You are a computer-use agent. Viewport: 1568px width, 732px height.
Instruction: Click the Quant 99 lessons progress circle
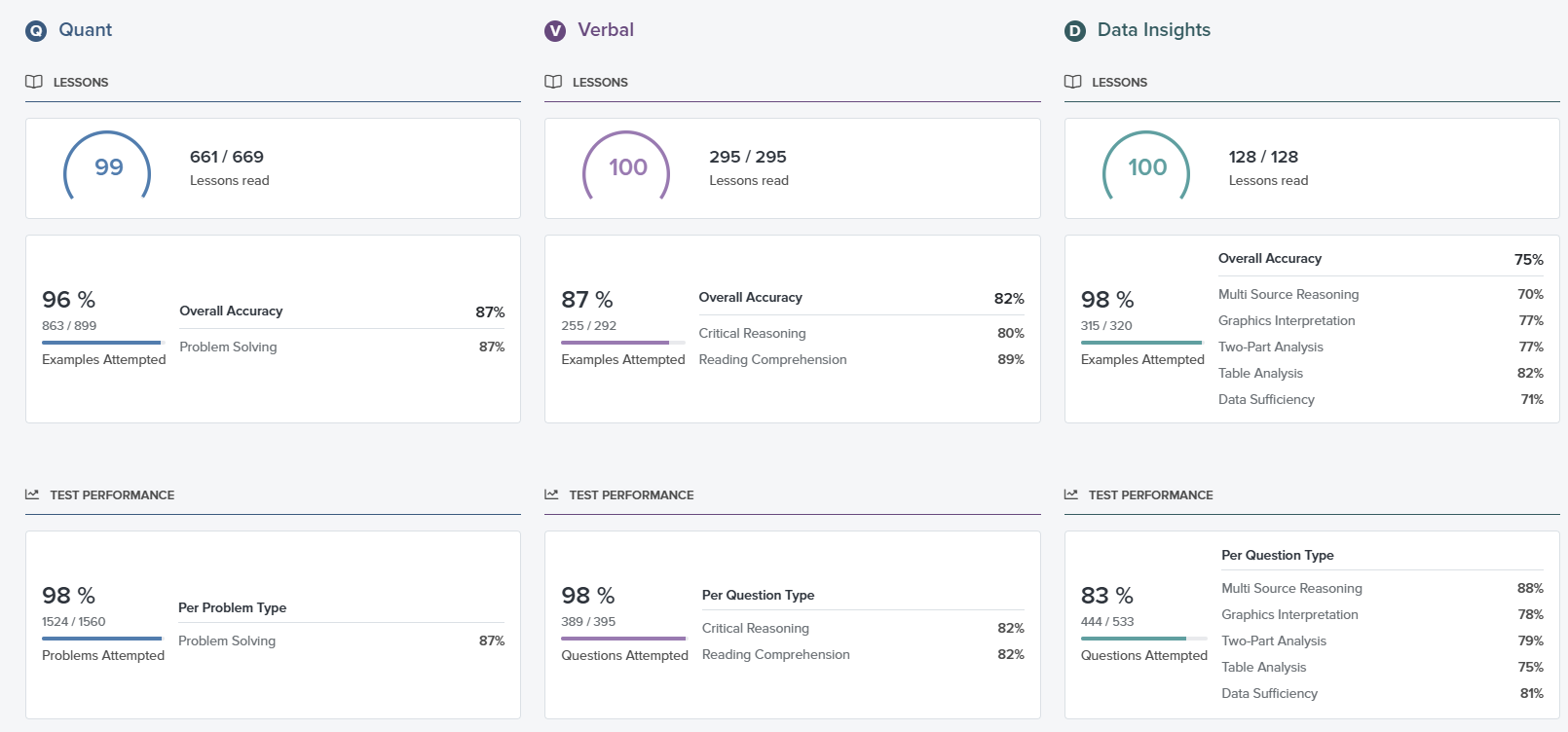point(108,168)
